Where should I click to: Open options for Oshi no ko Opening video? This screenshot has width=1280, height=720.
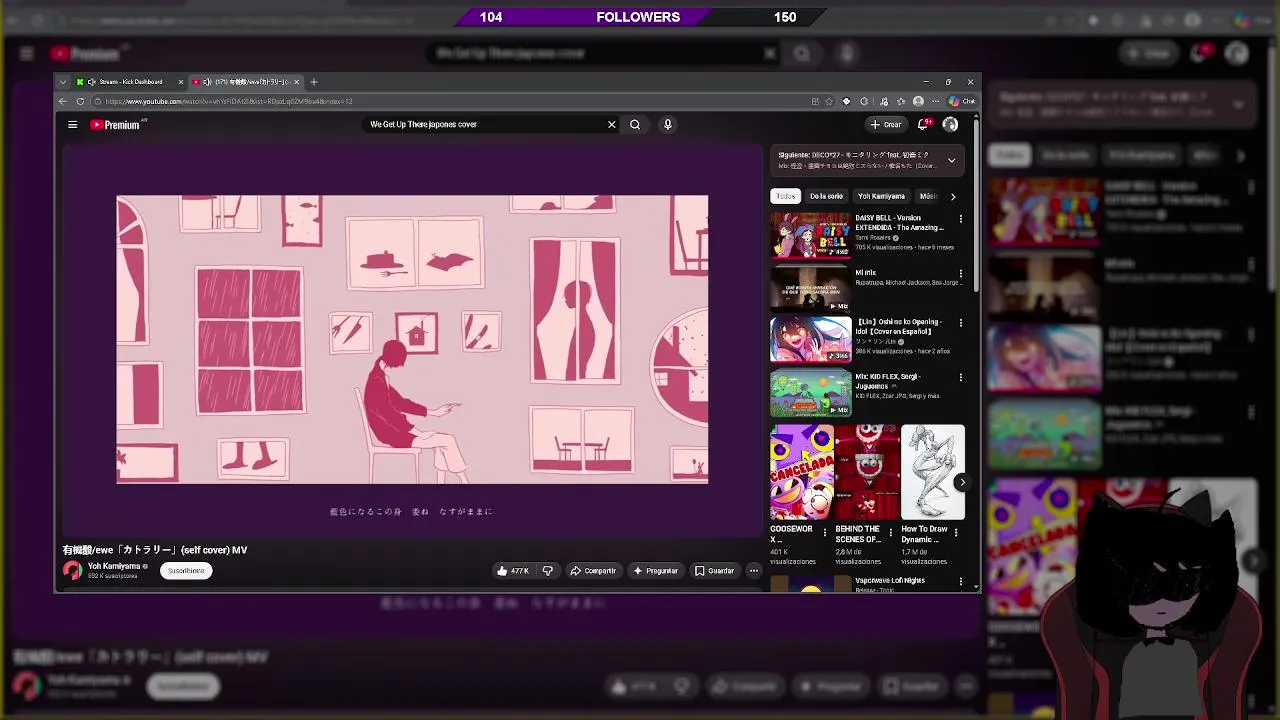coord(961,323)
